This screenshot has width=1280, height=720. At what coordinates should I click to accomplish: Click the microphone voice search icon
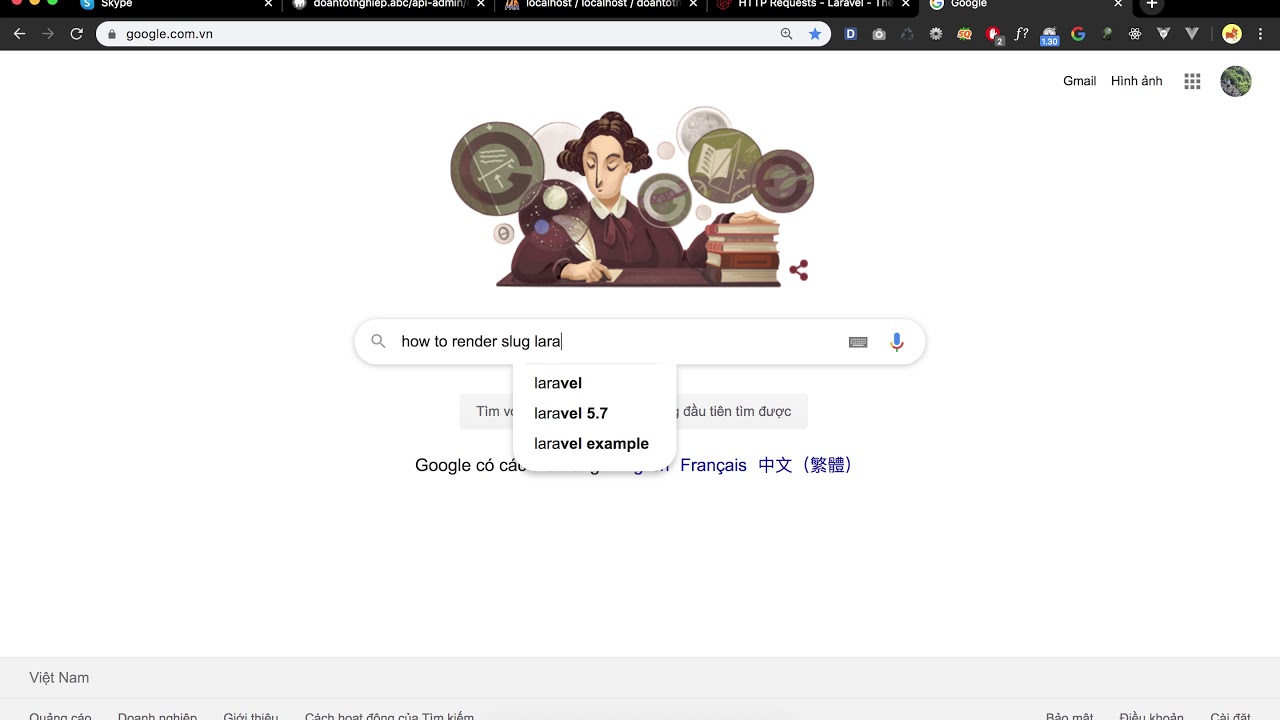pyautogui.click(x=897, y=342)
